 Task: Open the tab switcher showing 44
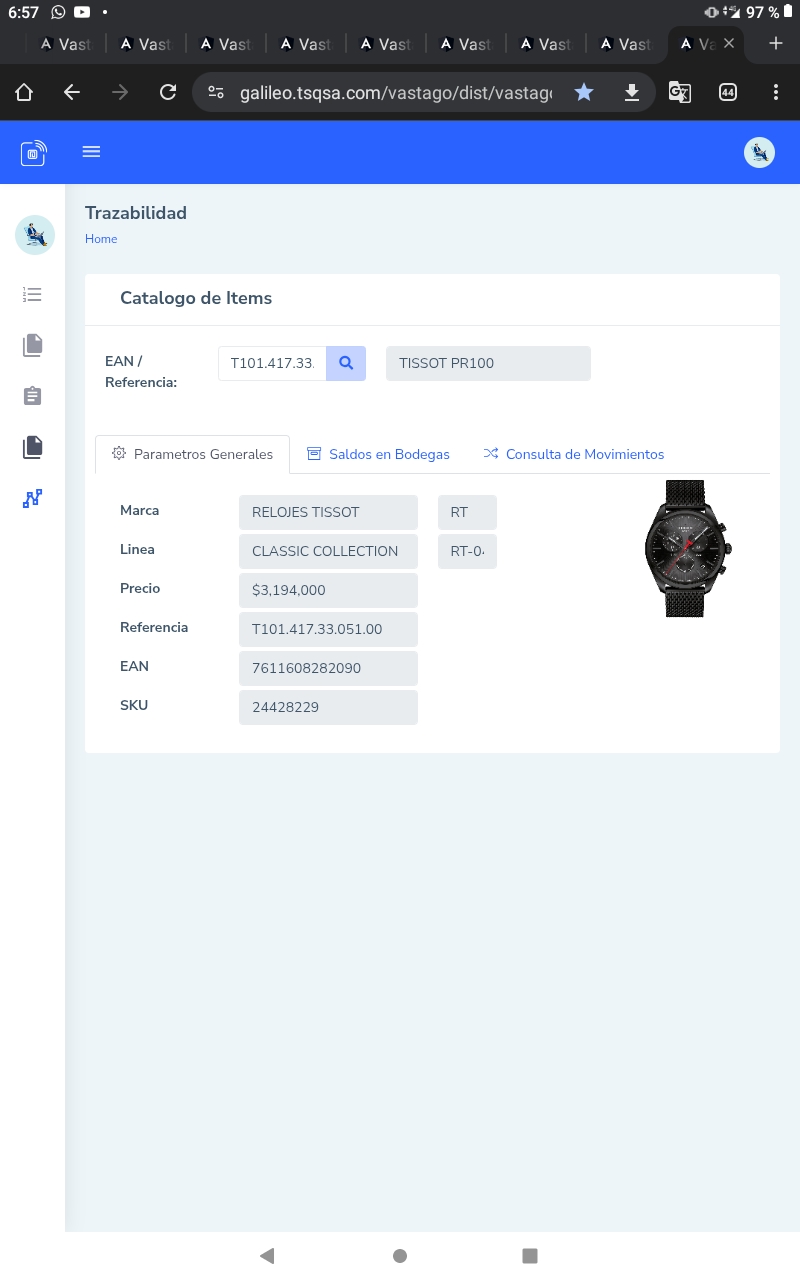[728, 92]
